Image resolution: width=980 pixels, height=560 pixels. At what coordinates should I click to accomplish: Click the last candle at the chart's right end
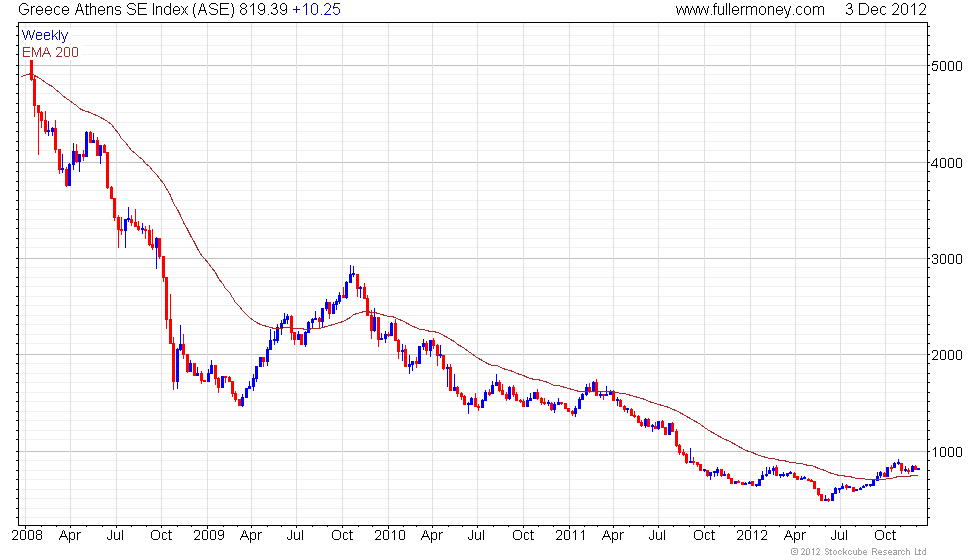(x=917, y=469)
